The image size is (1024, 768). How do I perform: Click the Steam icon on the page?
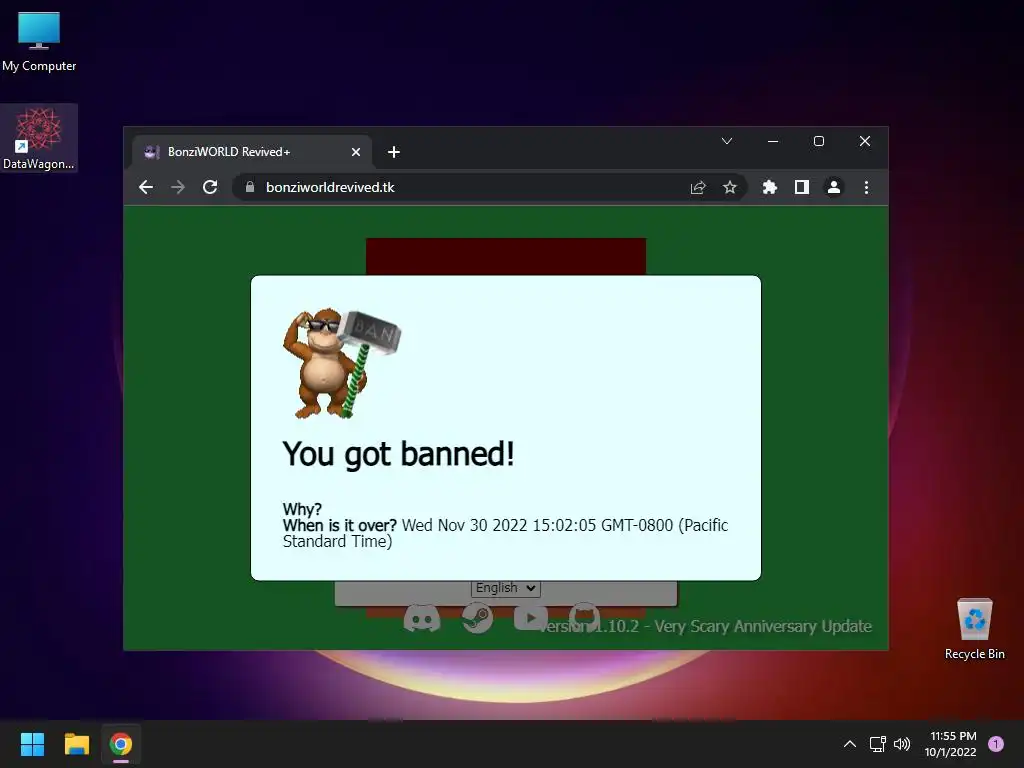click(x=477, y=618)
